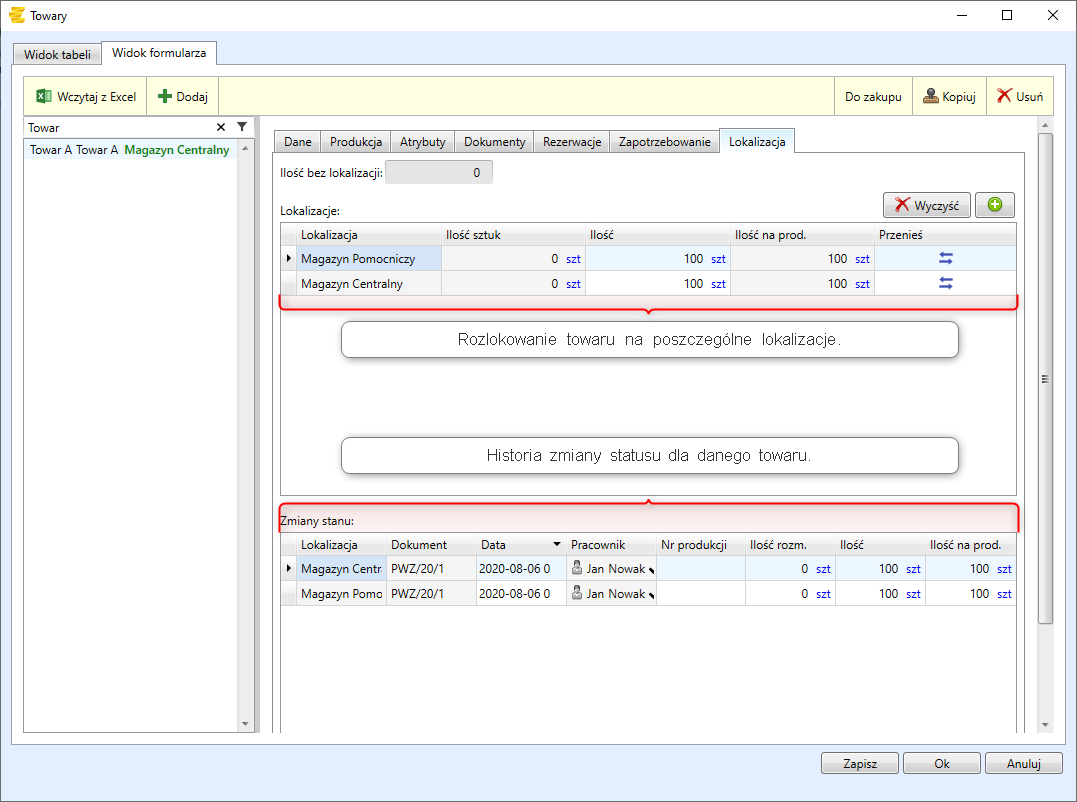Go to the Zapotrzebowanie tab
1077x802 pixels.
point(664,142)
